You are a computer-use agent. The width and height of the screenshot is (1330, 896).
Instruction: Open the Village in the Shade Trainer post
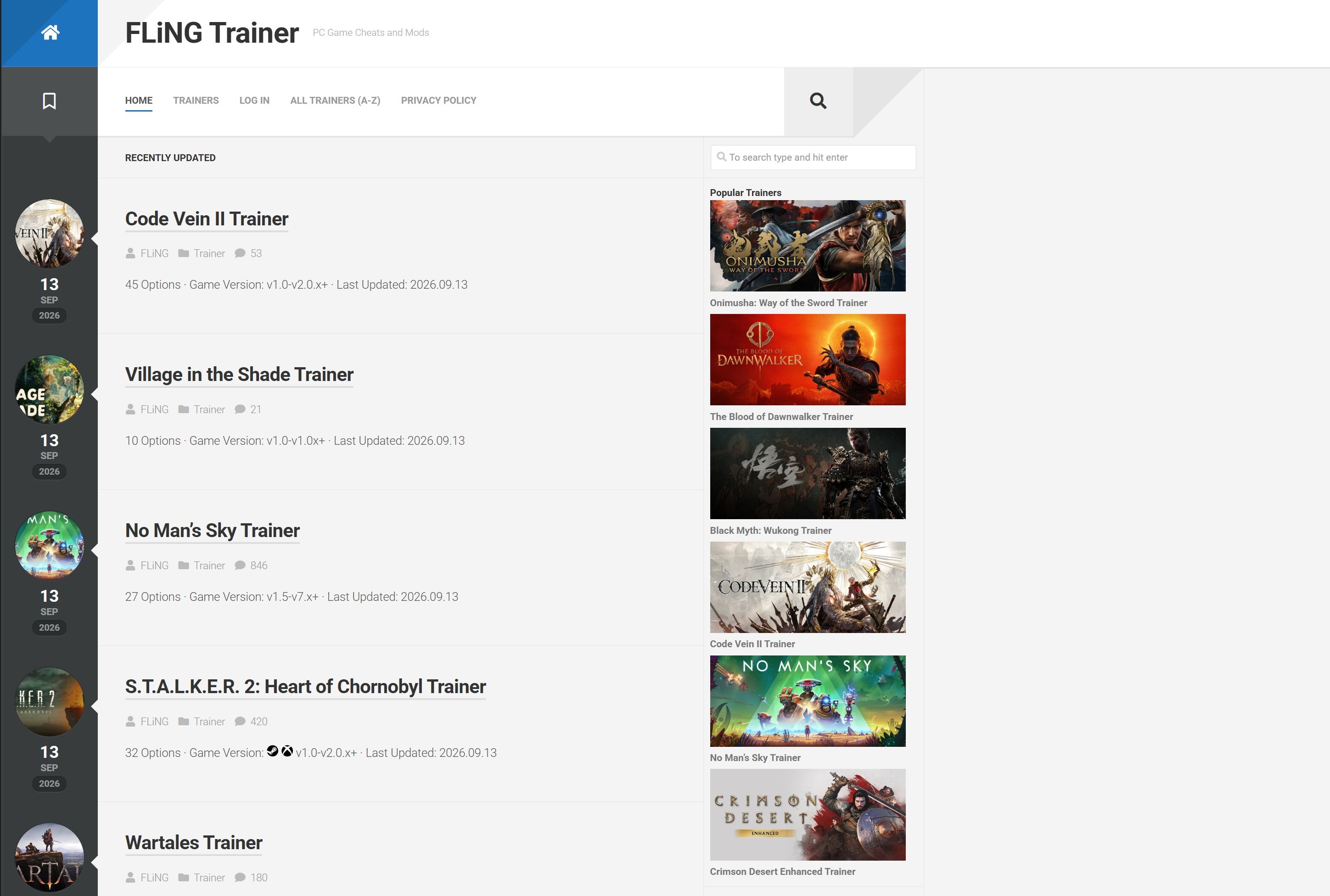[x=240, y=374]
